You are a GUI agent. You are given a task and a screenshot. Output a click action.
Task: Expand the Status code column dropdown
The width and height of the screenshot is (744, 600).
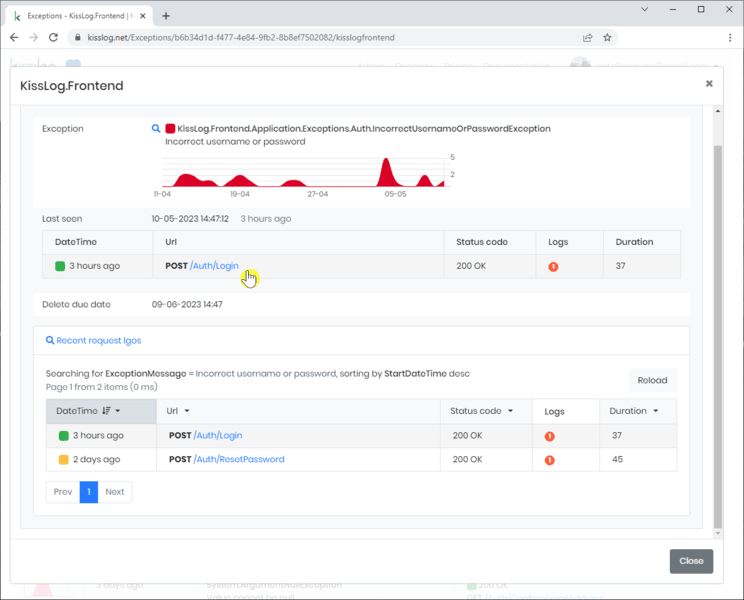tap(511, 411)
